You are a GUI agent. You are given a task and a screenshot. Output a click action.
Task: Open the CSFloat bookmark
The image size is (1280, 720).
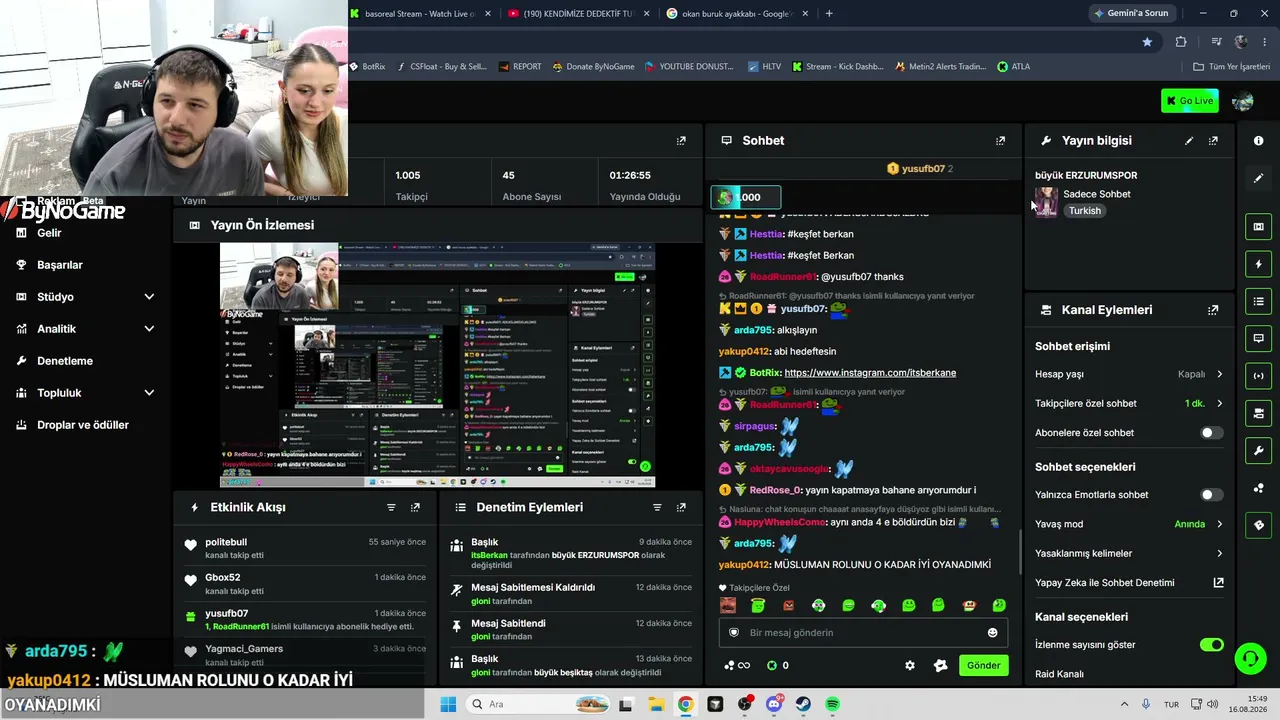click(441, 67)
